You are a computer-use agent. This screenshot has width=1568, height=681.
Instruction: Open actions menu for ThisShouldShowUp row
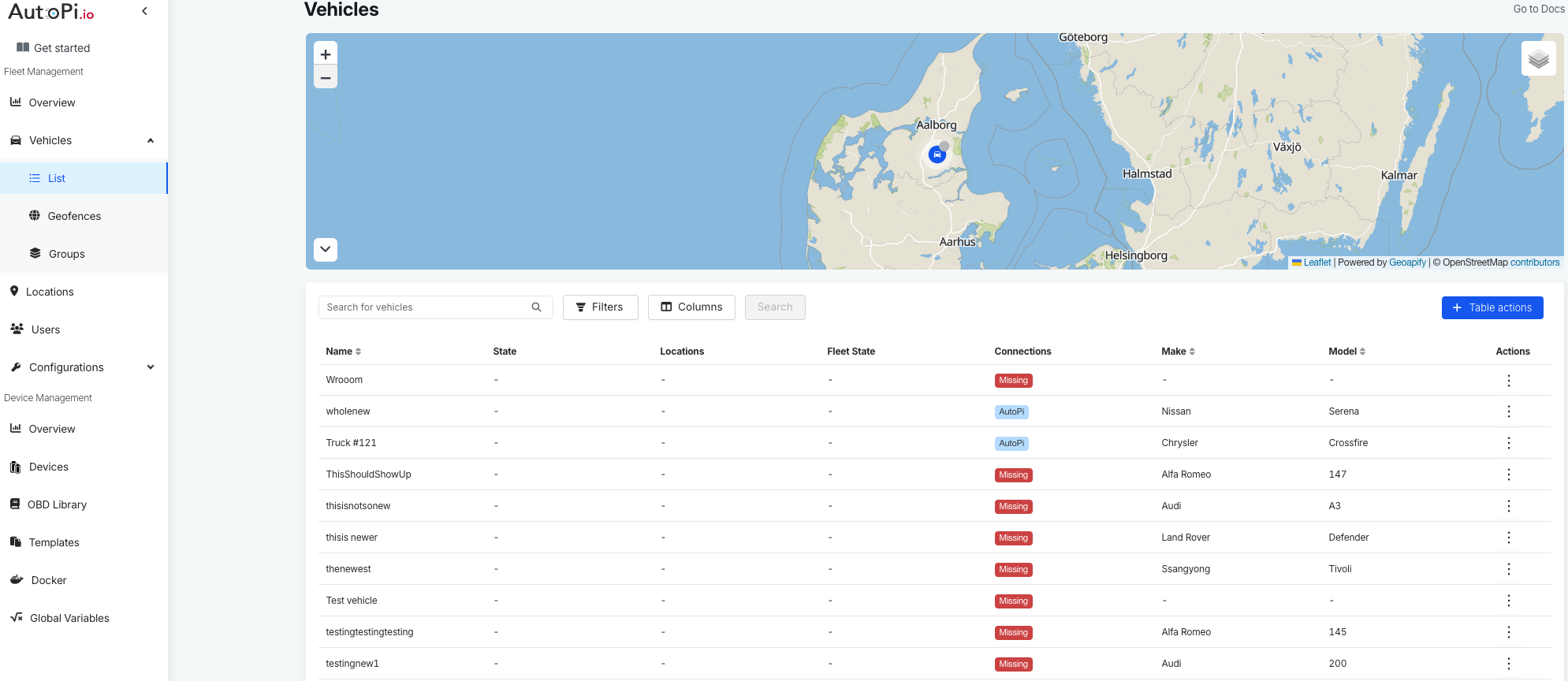(x=1509, y=474)
